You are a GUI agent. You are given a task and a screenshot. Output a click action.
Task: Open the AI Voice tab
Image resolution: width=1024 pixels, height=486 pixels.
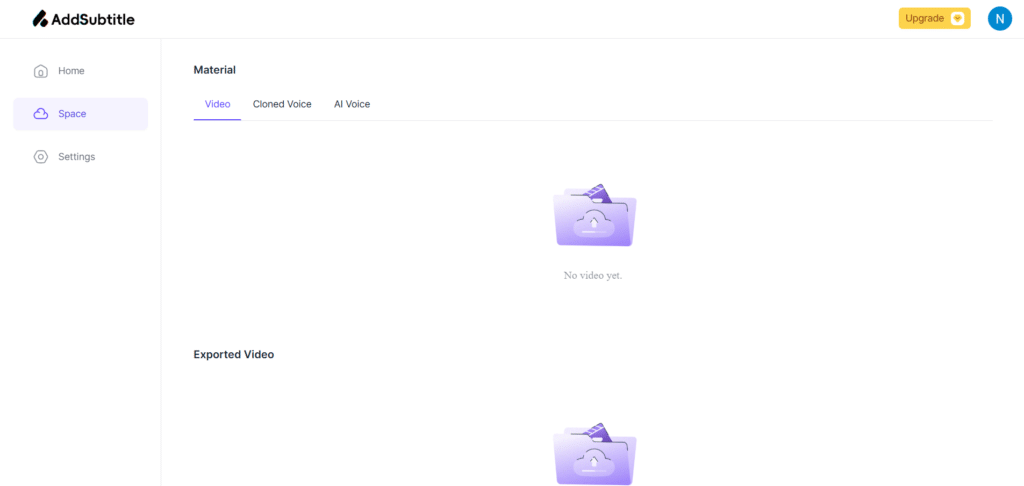352,104
